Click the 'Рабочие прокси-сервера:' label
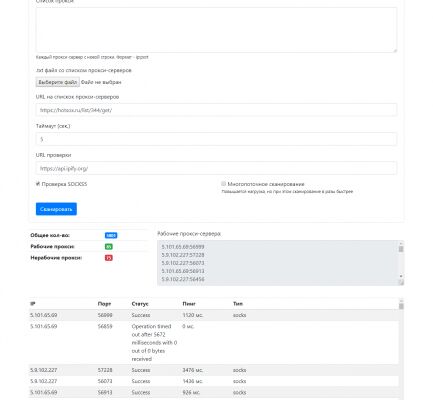Viewport: 433px width, 400px height. 189,234
